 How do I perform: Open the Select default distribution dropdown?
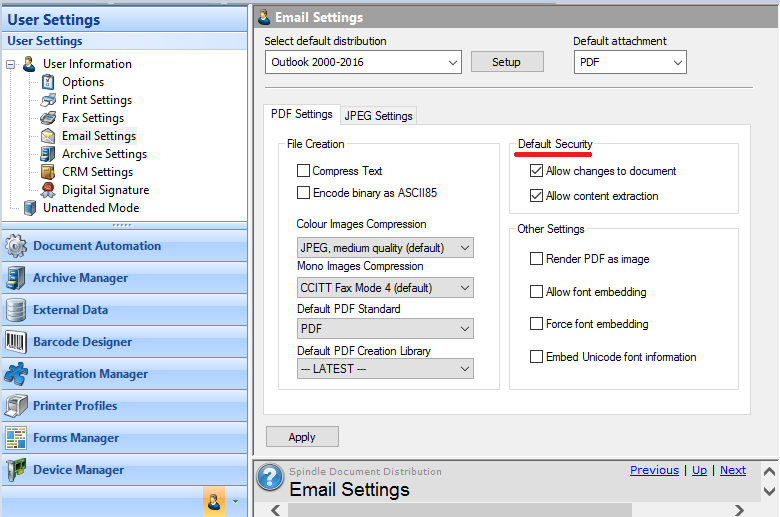tap(363, 62)
